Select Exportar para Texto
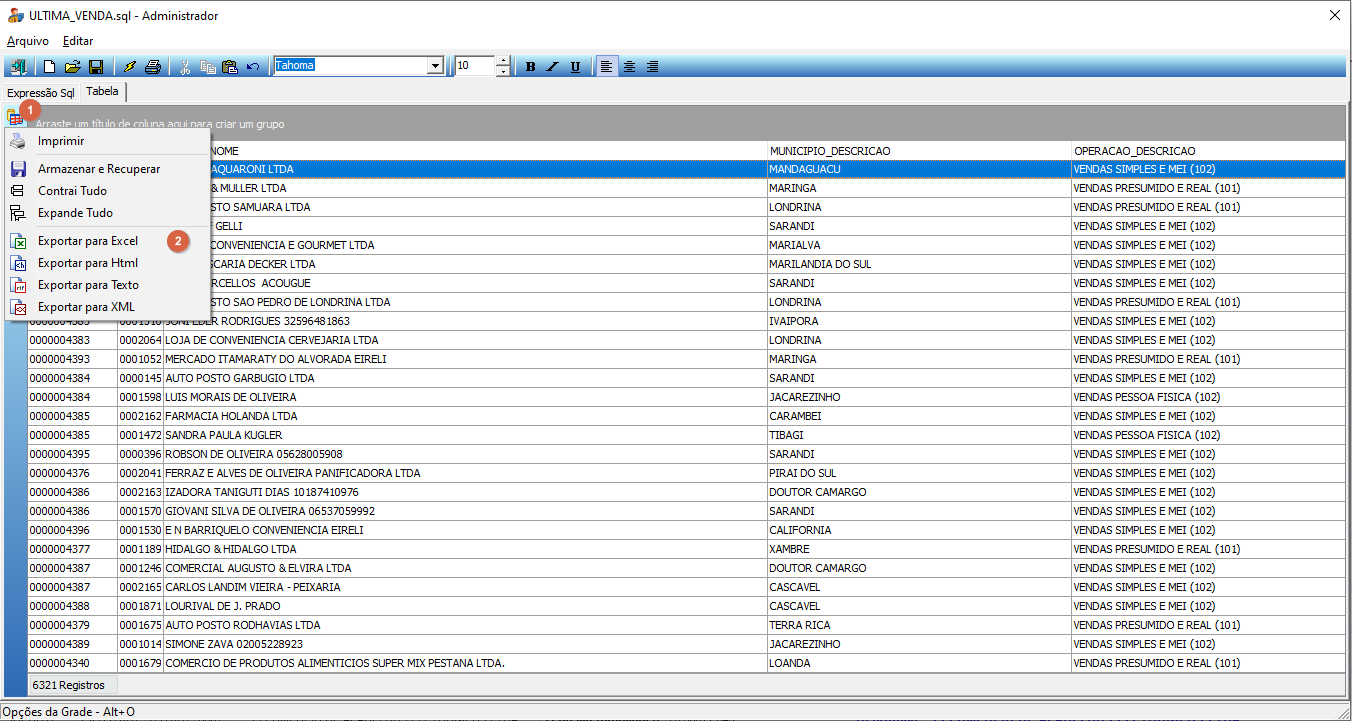The width and height of the screenshot is (1352, 721). coord(107,285)
